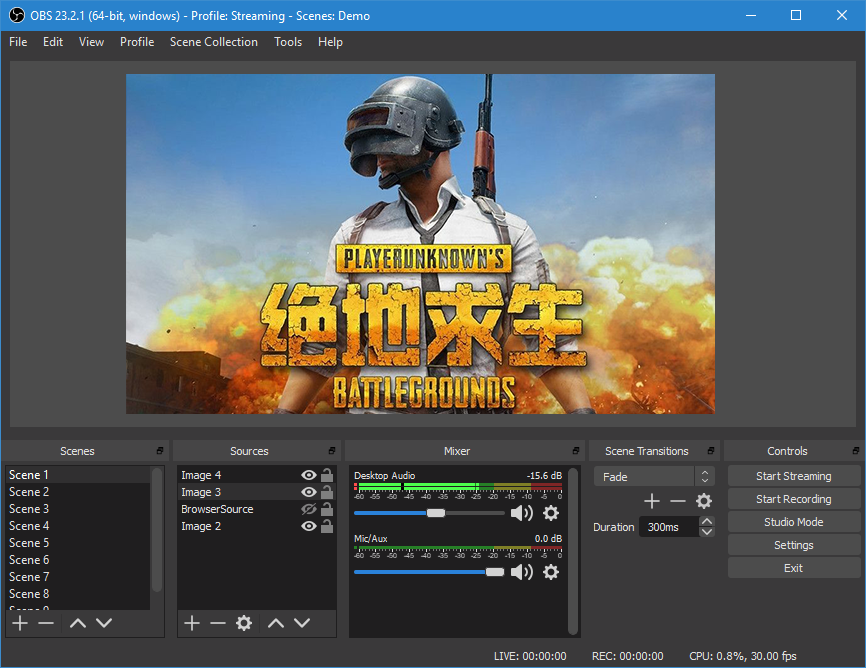Undock the Scene Transitions panel
The image size is (866, 668).
(711, 451)
